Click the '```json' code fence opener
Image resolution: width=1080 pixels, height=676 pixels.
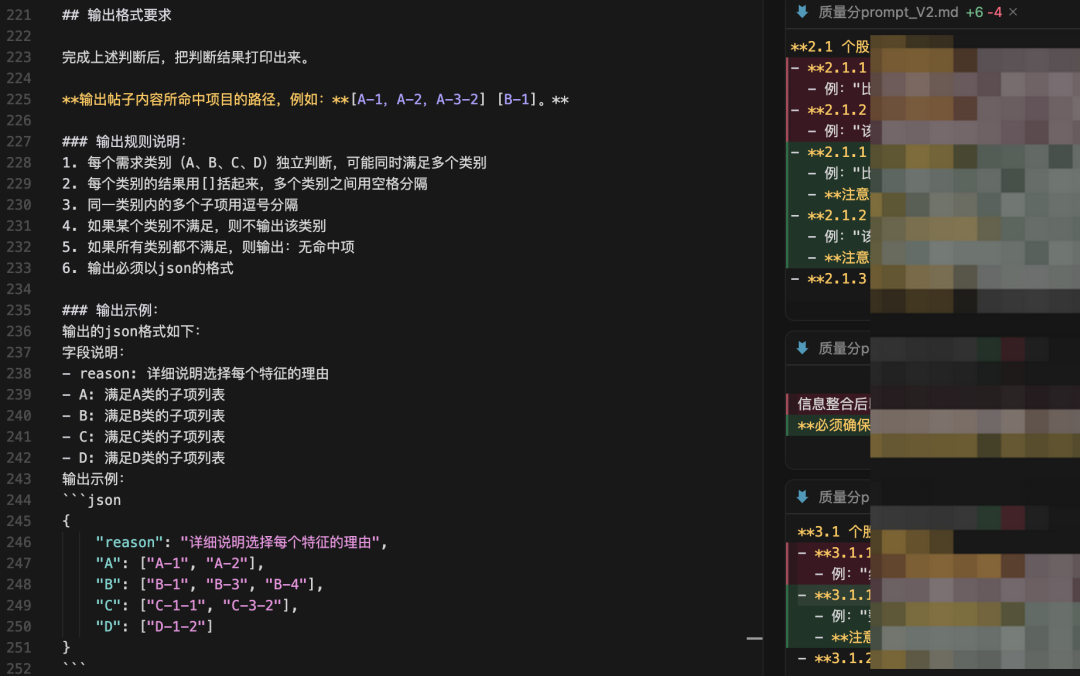click(92, 500)
